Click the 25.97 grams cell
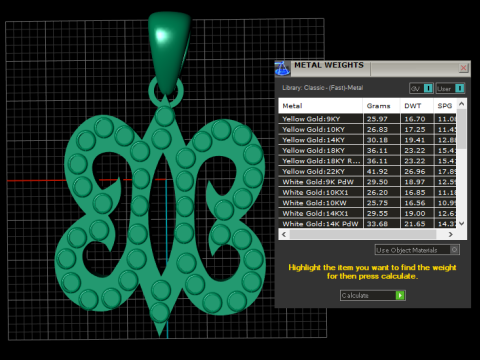This screenshot has height=360, width=480. (382, 119)
